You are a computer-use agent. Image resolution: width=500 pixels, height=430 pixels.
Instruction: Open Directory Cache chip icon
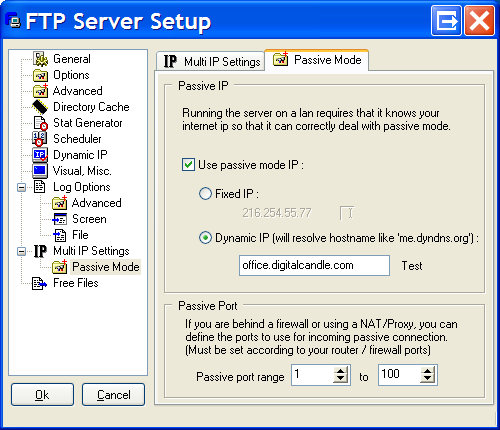tap(40, 107)
